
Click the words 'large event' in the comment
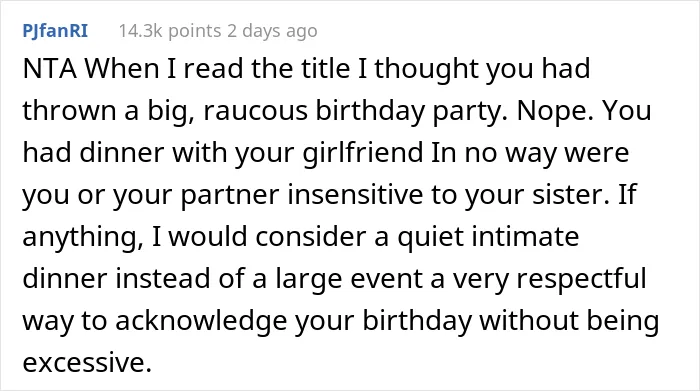point(349,279)
